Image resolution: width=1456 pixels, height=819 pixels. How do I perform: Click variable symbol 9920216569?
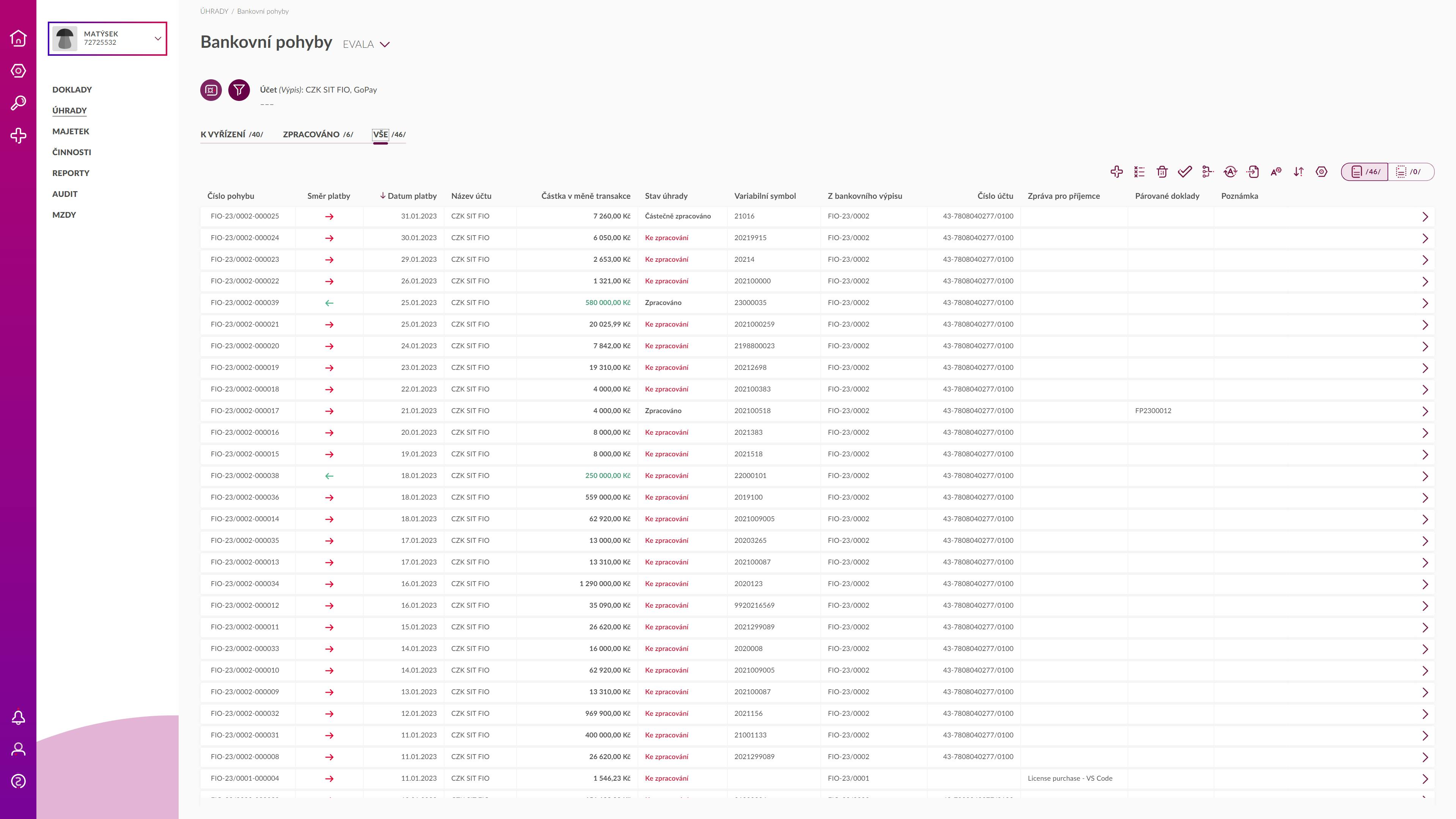[x=754, y=605]
